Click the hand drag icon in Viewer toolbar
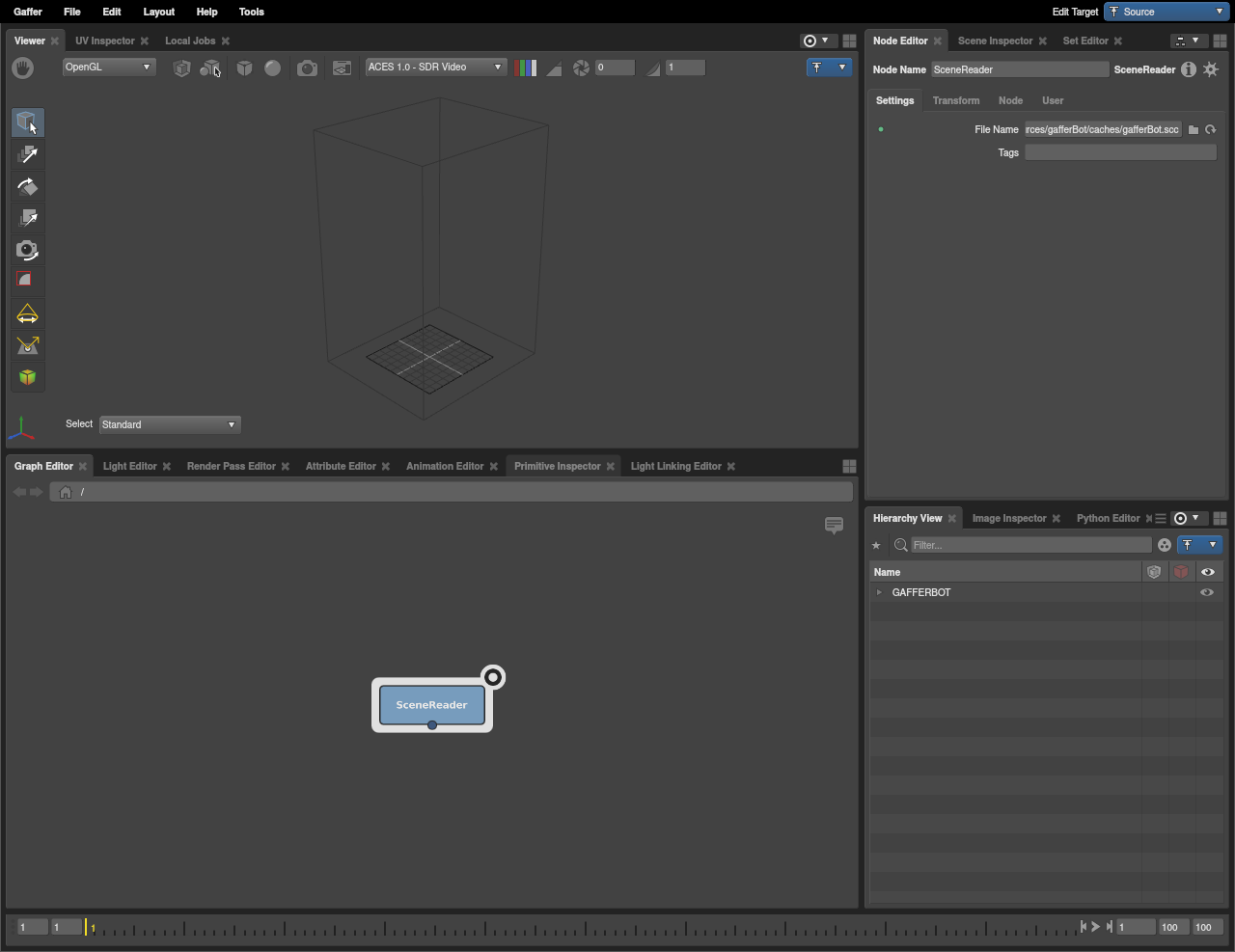This screenshot has width=1235, height=952. pyautogui.click(x=22, y=68)
